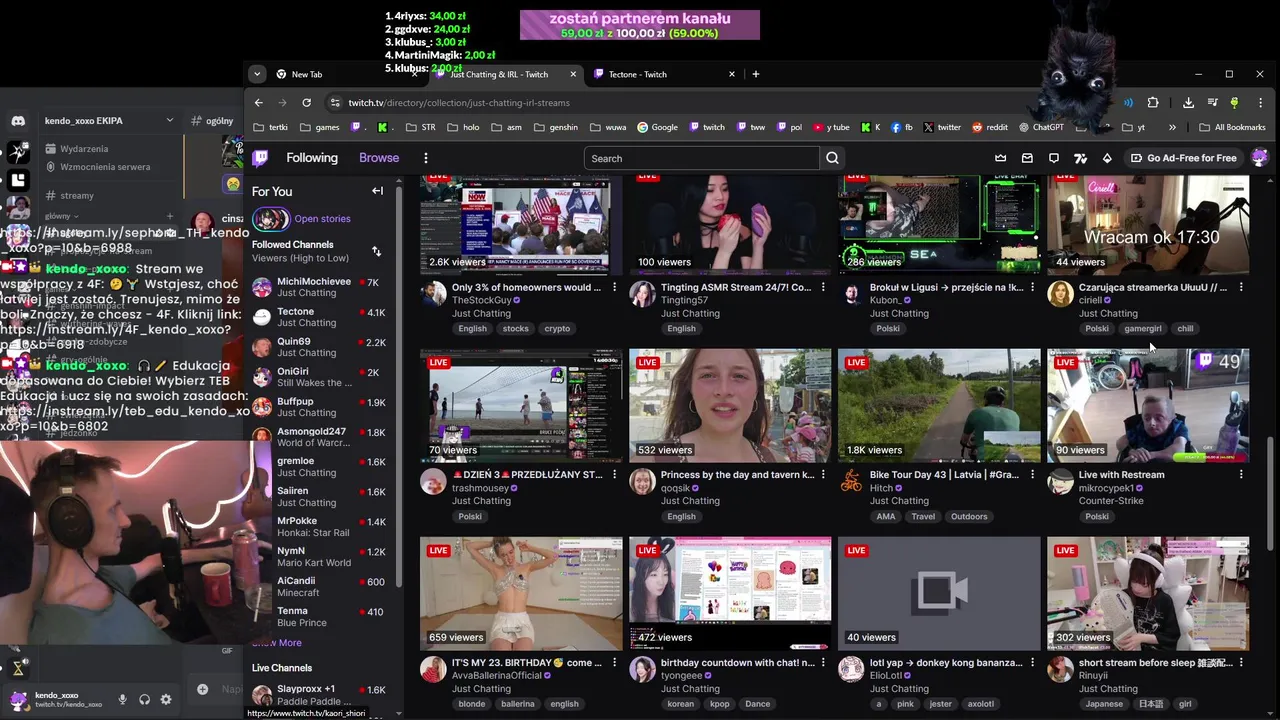Focus the Twitch search field
The image size is (1280, 720).
coord(702,158)
